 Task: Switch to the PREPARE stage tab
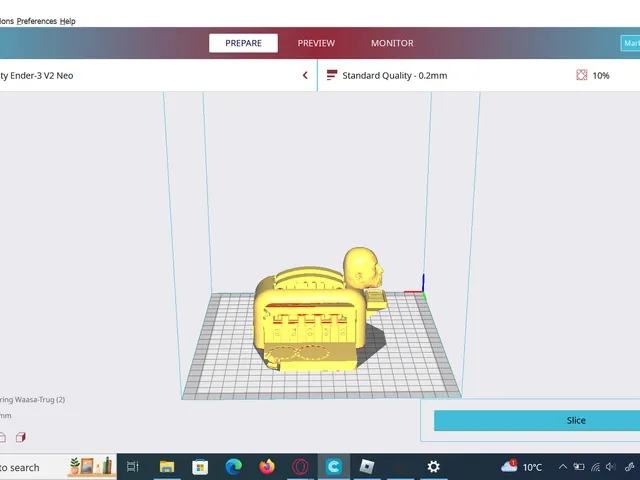[243, 43]
